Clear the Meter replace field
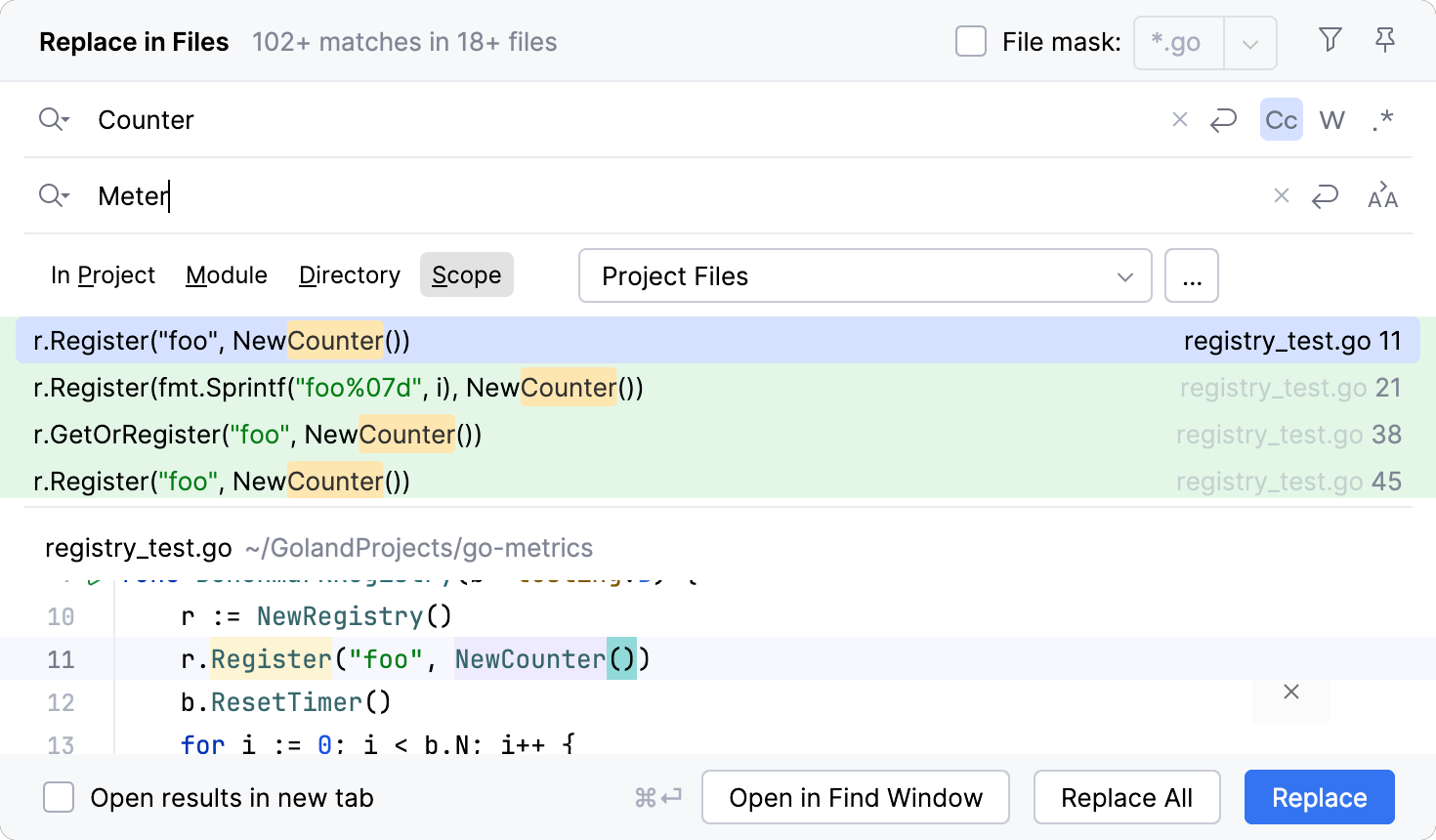 [1282, 195]
